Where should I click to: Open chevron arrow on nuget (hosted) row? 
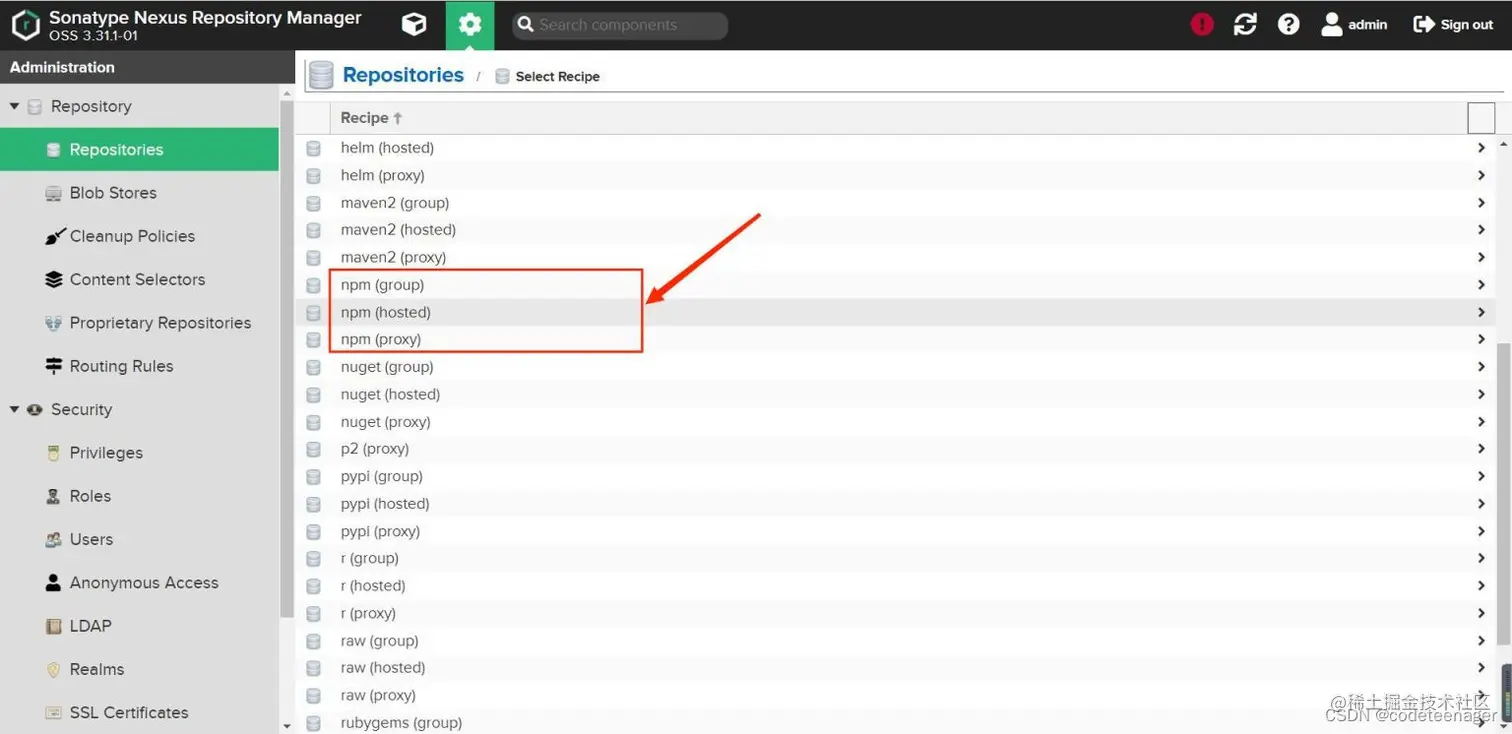[x=1481, y=394]
